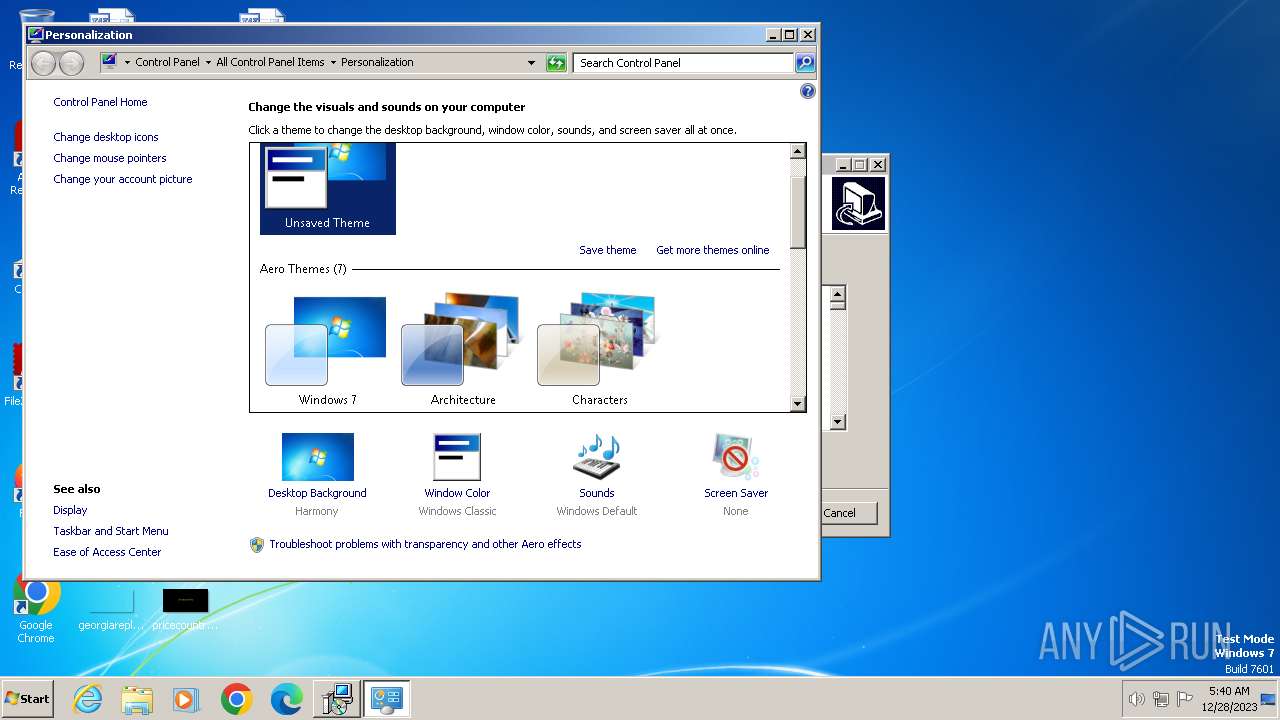Click the Aero troubleshoot problems link
The height and width of the screenshot is (720, 1280).
425,544
